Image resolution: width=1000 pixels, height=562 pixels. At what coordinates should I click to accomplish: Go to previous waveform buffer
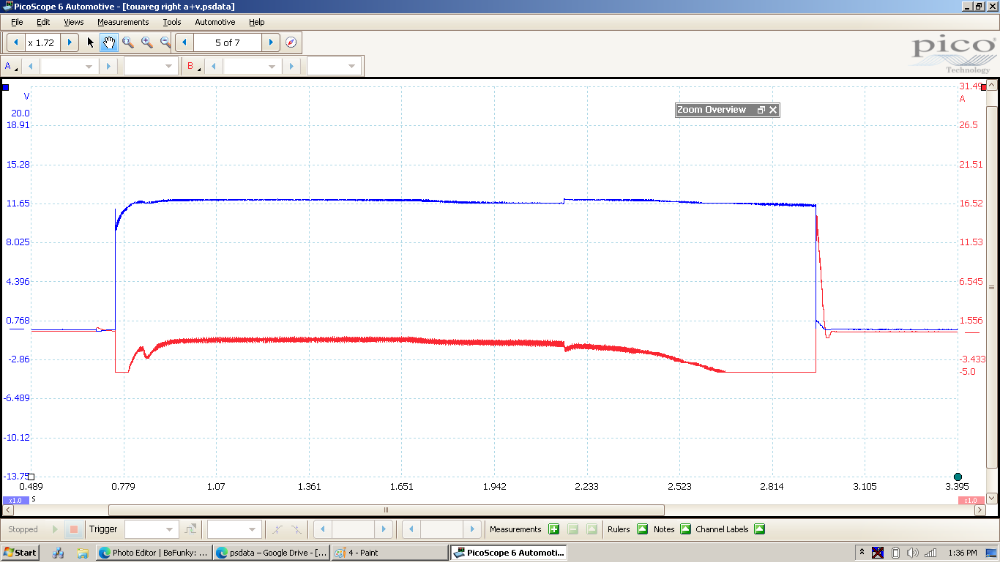tap(184, 43)
